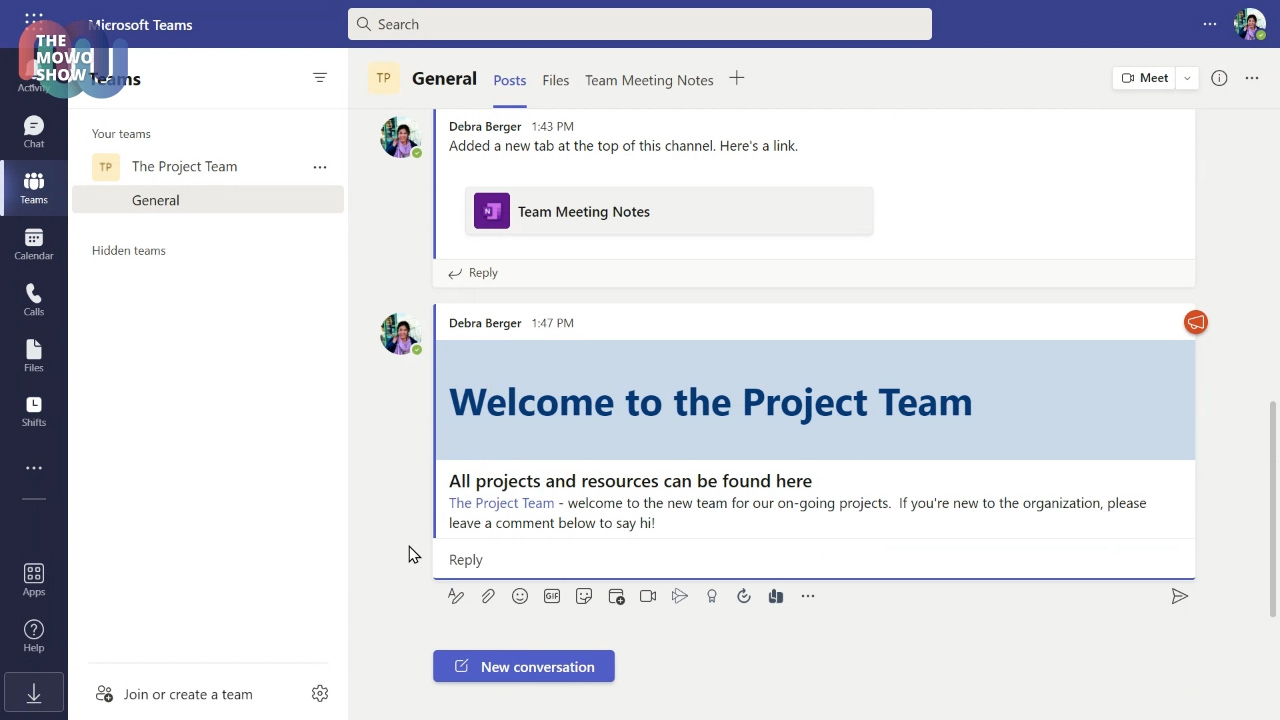The width and height of the screenshot is (1280, 720).
Task: Start a New conversation
Action: 524,667
